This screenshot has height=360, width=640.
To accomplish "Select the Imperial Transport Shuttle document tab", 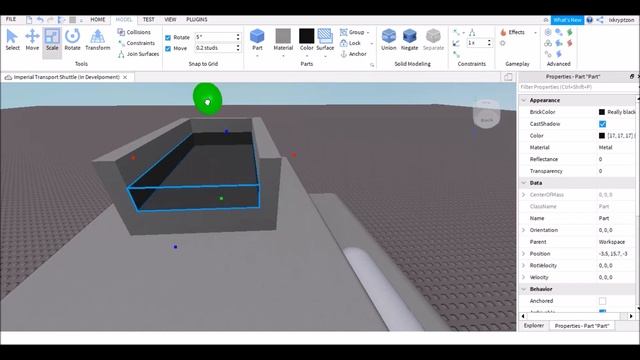I will click(x=66, y=77).
